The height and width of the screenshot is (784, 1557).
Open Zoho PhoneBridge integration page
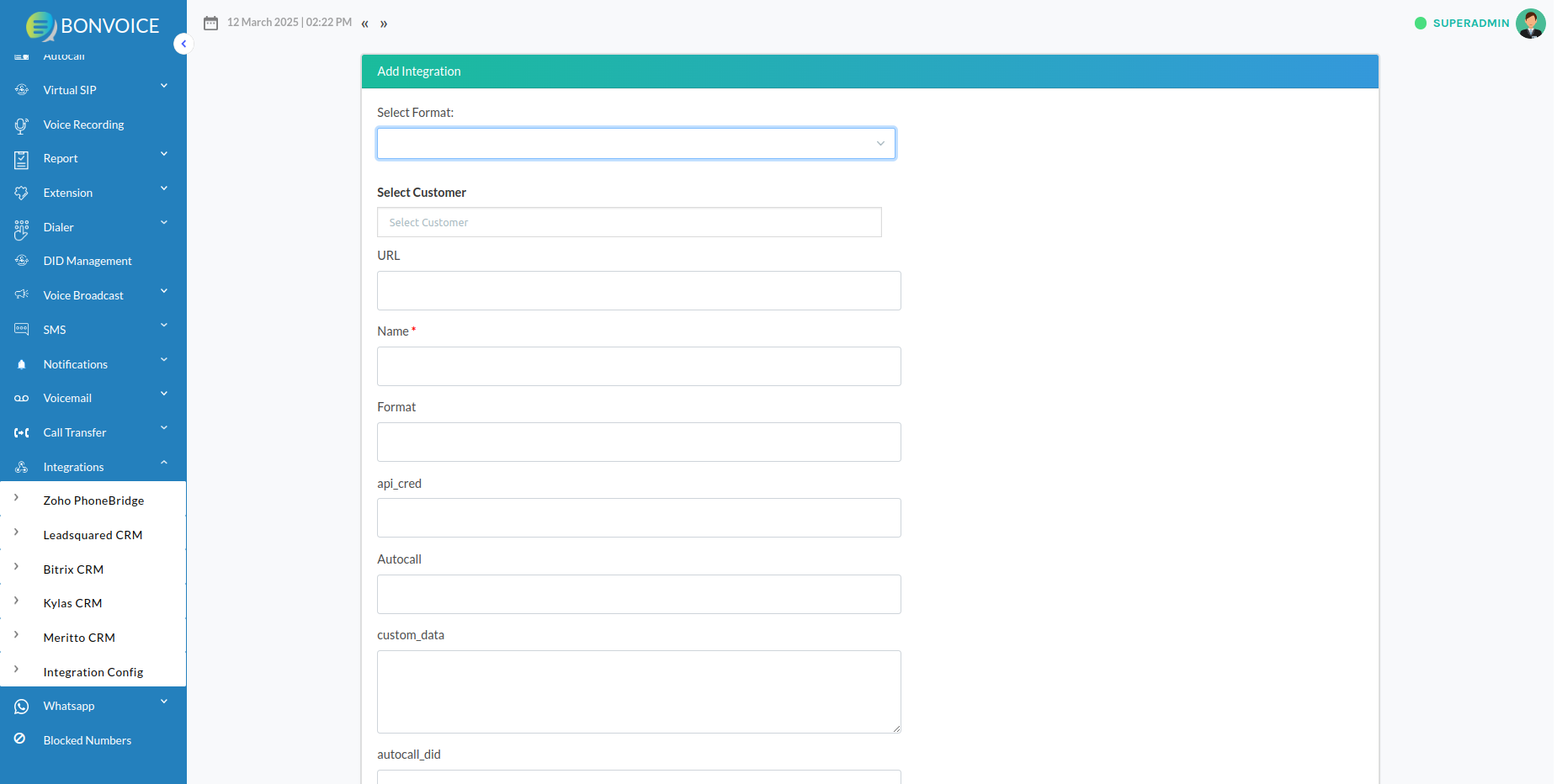click(93, 501)
